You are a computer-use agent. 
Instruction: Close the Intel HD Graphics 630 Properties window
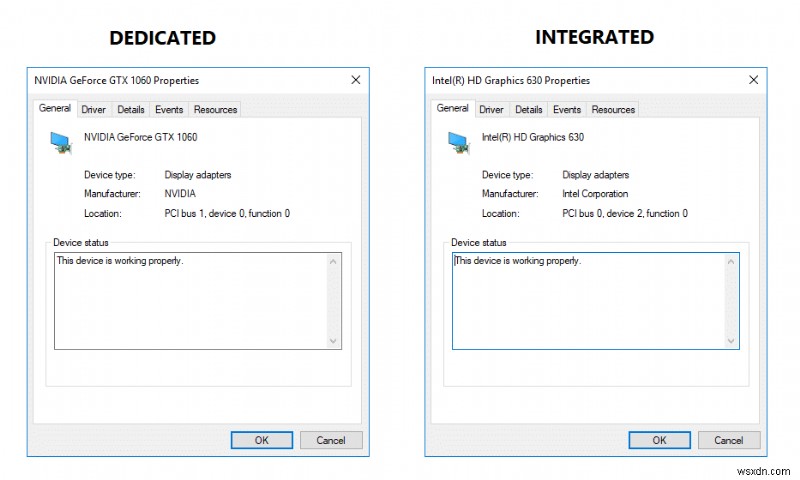tap(753, 80)
